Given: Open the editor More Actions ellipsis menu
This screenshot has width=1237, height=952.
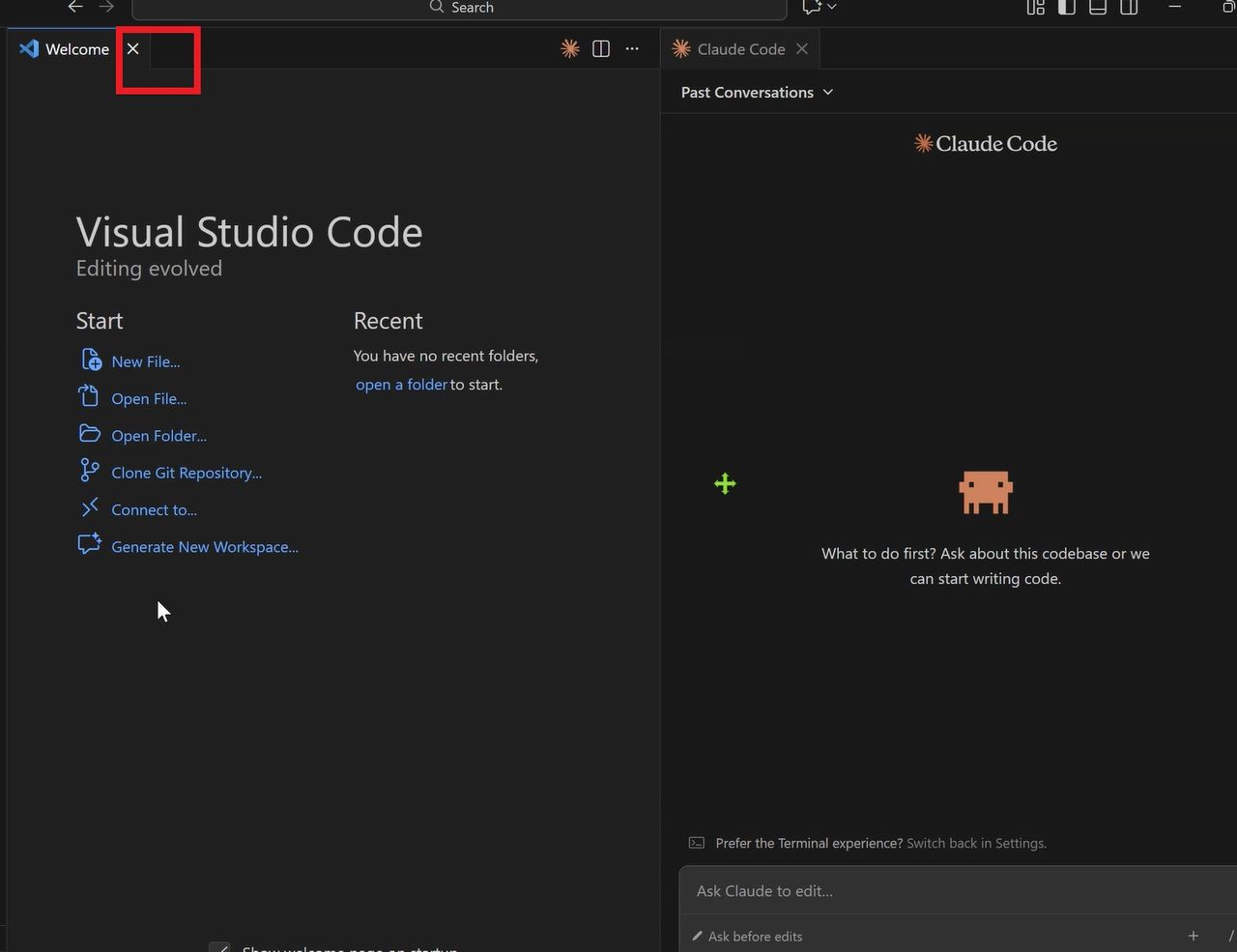Looking at the screenshot, I should tap(632, 49).
